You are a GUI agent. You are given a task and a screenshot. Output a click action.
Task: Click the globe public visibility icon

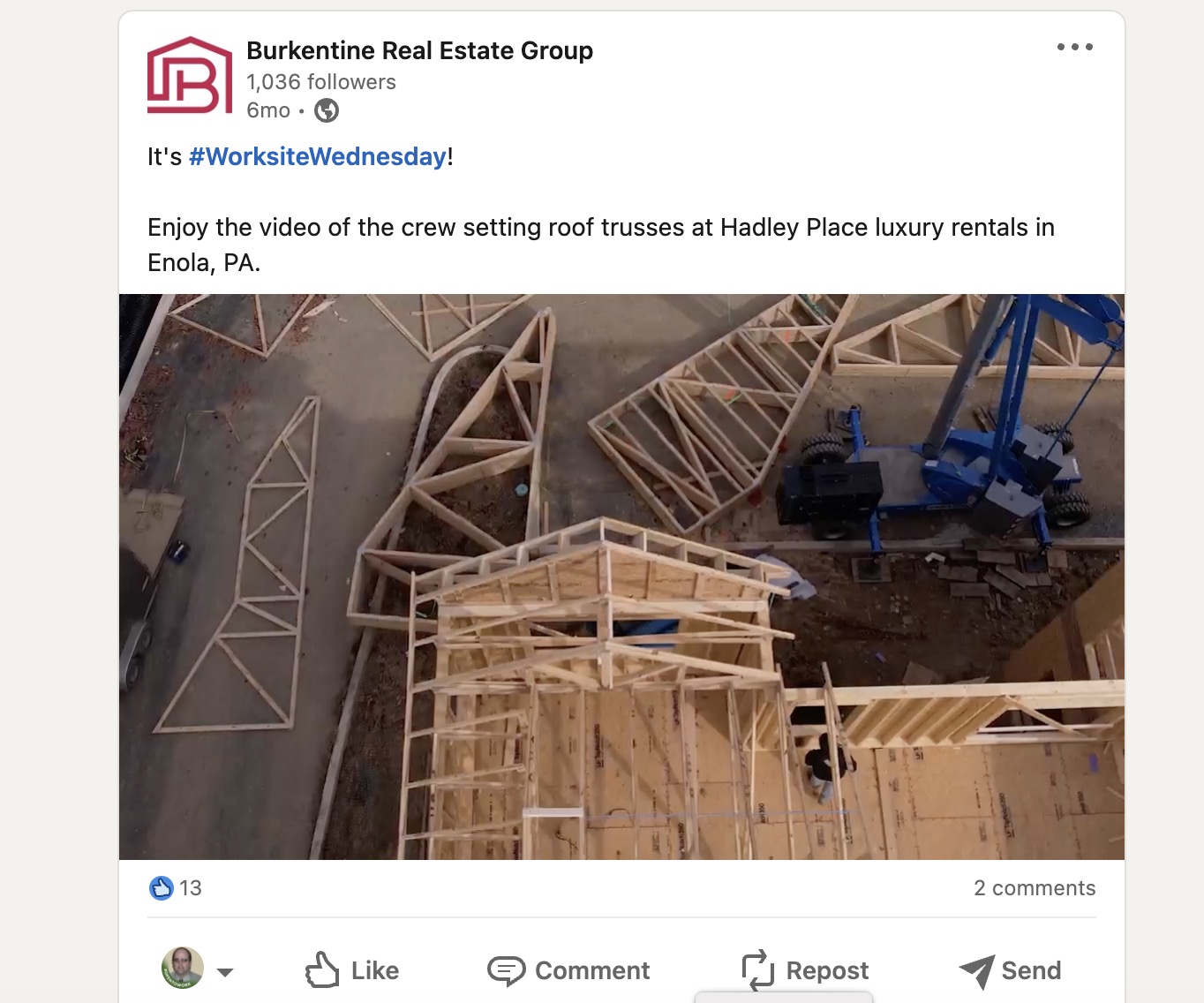(x=327, y=110)
